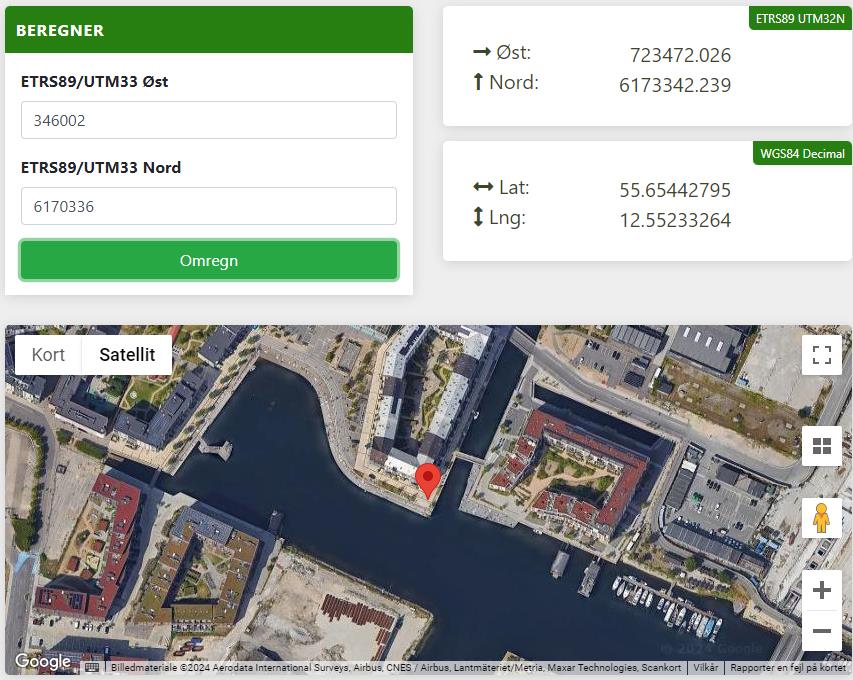Switch map to Satellit view
Image resolution: width=853 pixels, height=680 pixels.
[x=127, y=355]
